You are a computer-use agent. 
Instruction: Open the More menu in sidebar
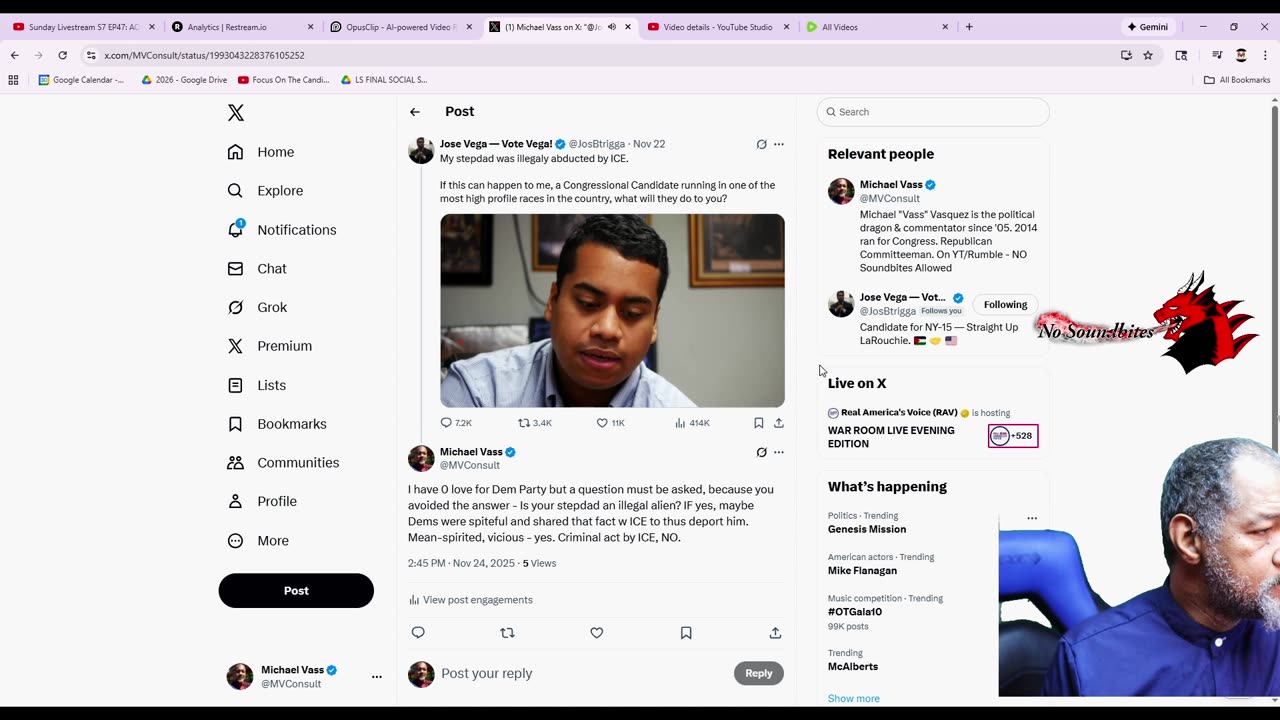(258, 541)
